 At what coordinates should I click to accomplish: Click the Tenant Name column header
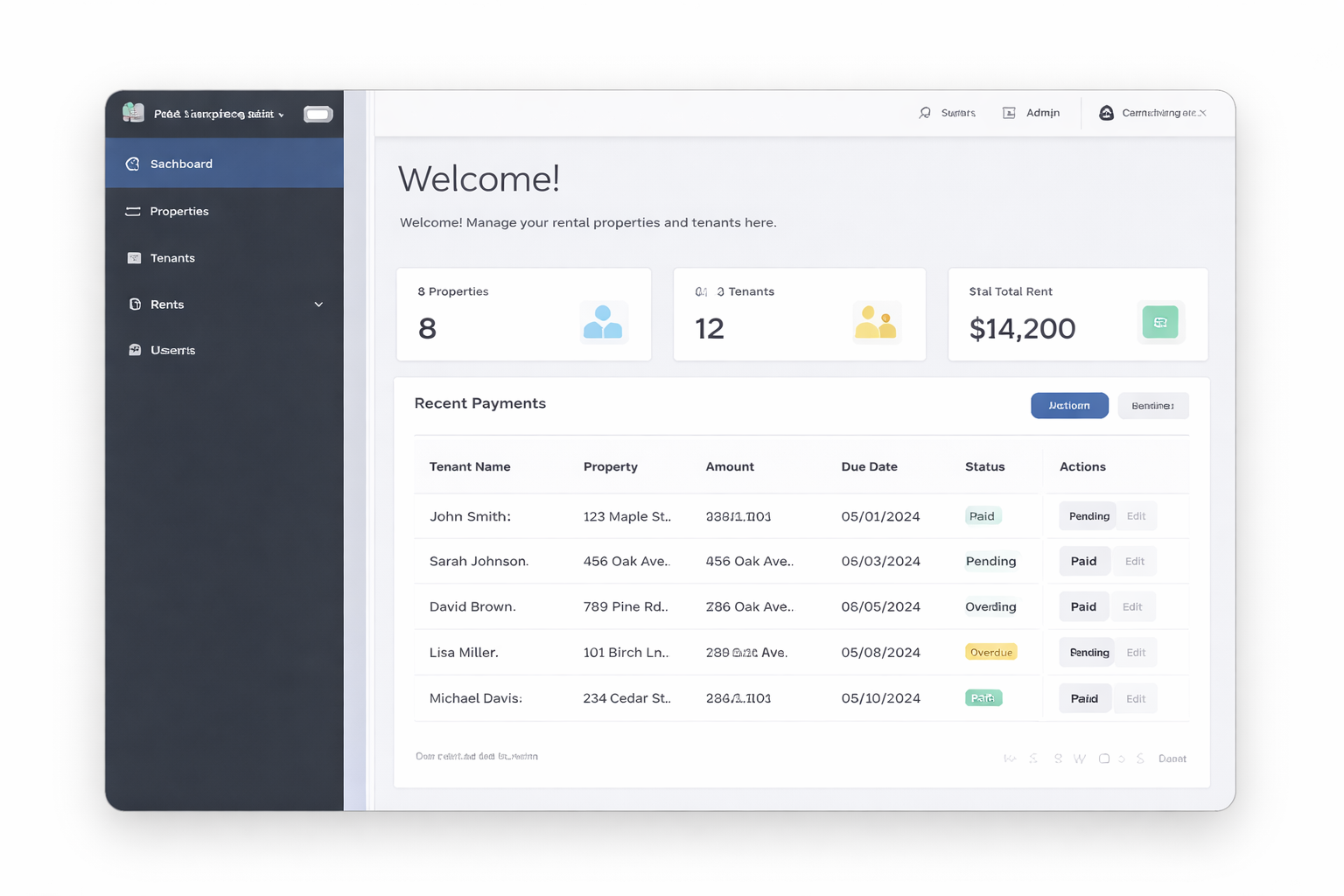click(470, 466)
